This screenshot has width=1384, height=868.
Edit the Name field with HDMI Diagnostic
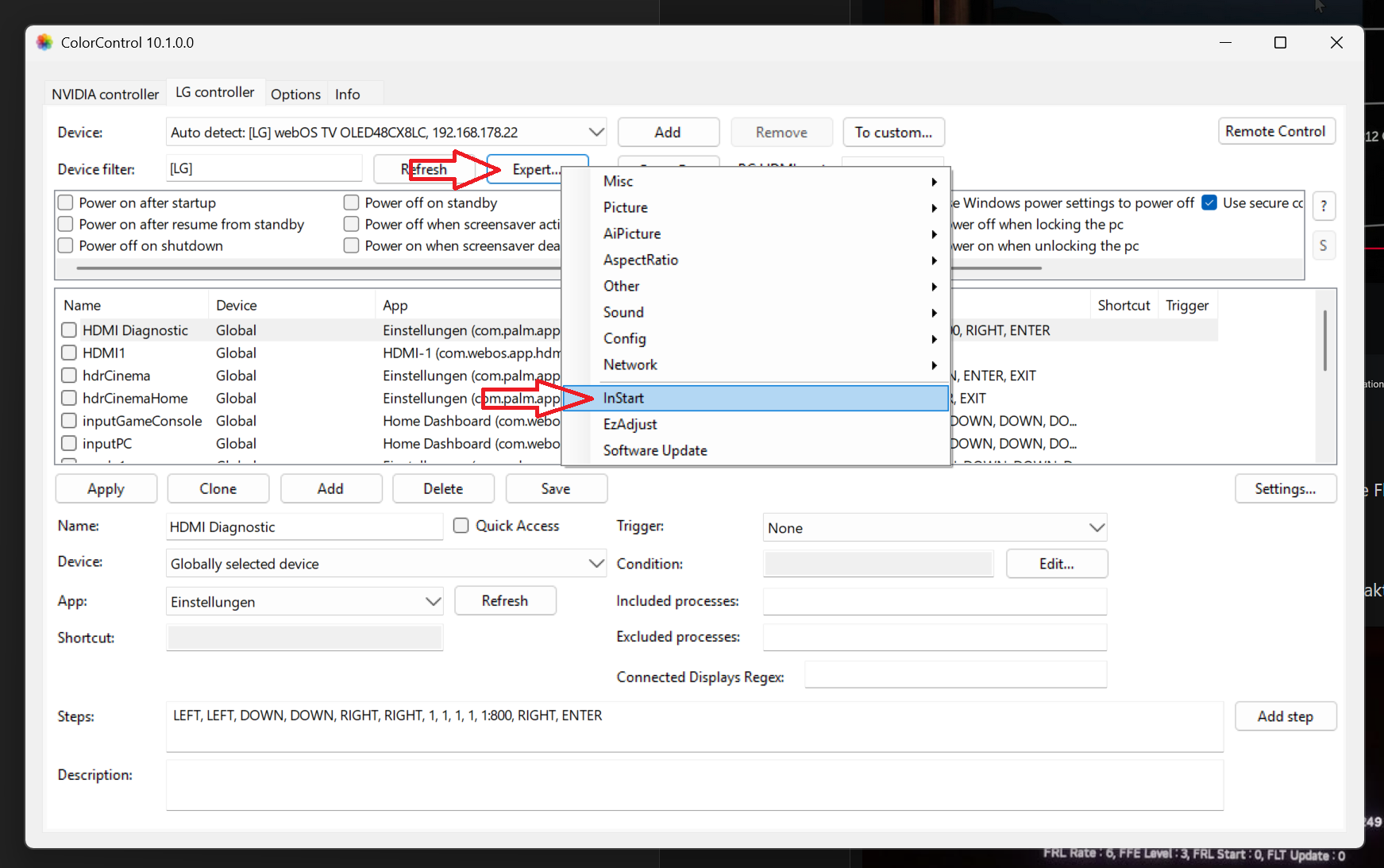305,527
